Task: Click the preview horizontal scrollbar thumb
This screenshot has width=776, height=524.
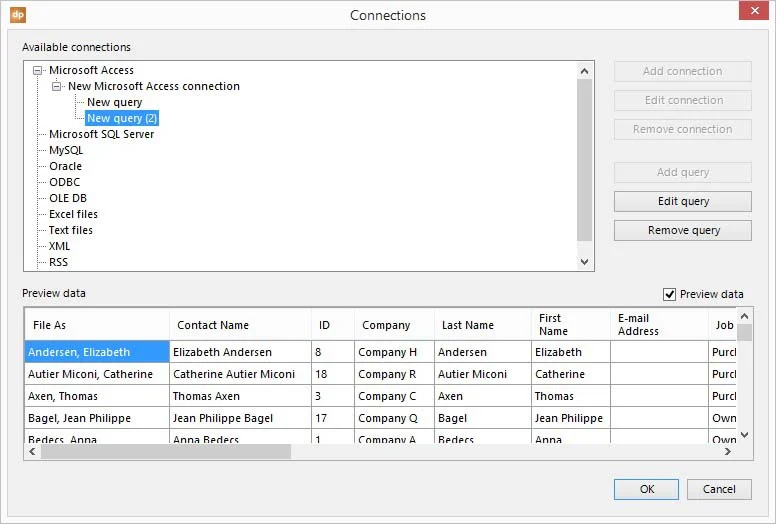Action: coord(166,451)
